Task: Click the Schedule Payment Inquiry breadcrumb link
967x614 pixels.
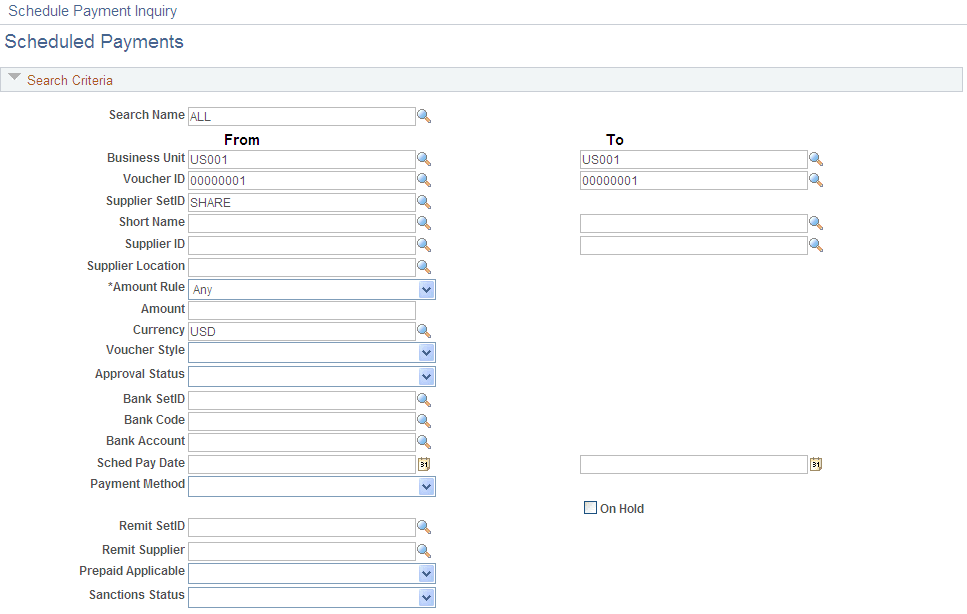Action: tap(92, 10)
